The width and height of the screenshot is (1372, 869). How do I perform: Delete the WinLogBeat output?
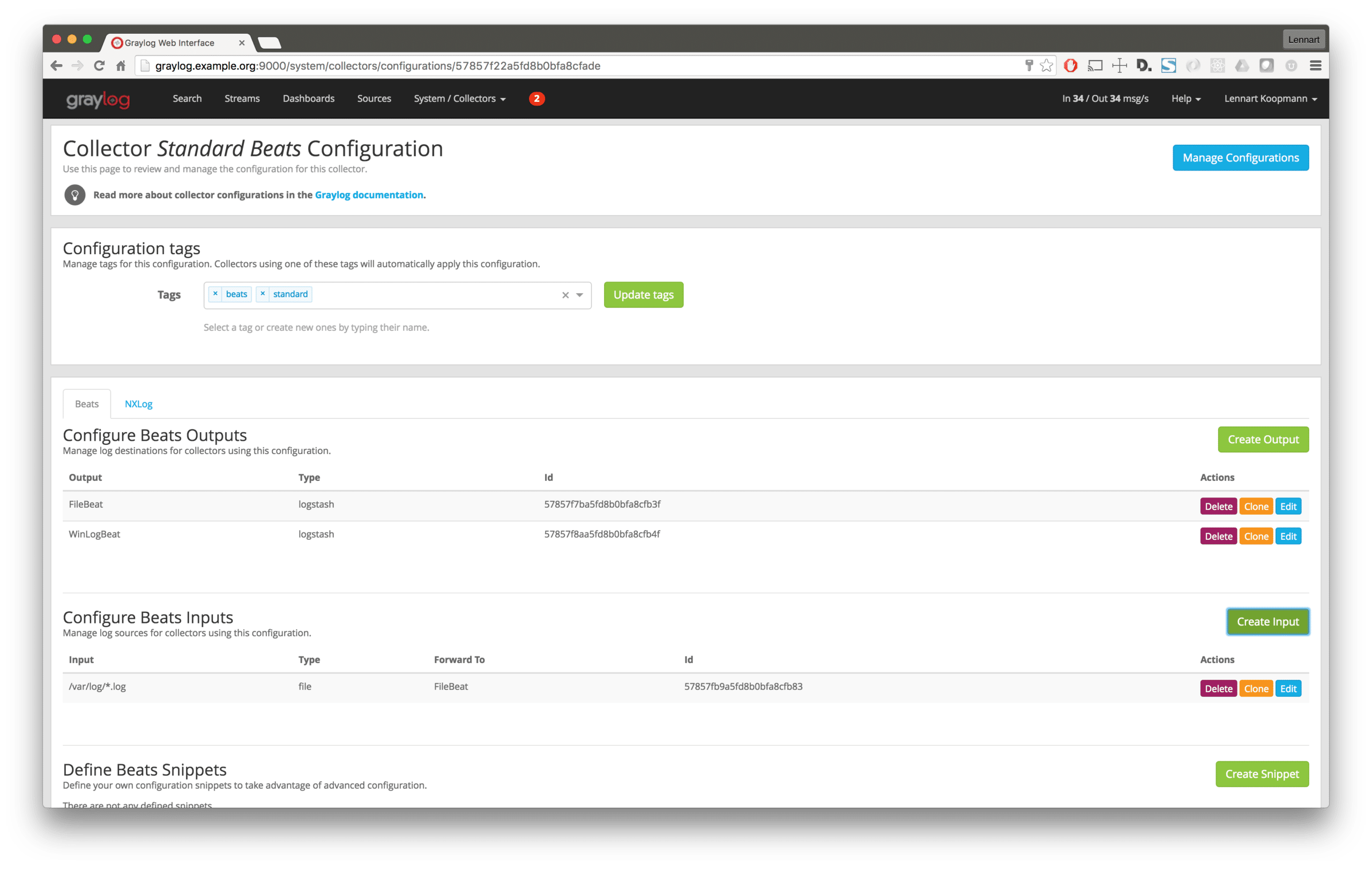(1218, 536)
